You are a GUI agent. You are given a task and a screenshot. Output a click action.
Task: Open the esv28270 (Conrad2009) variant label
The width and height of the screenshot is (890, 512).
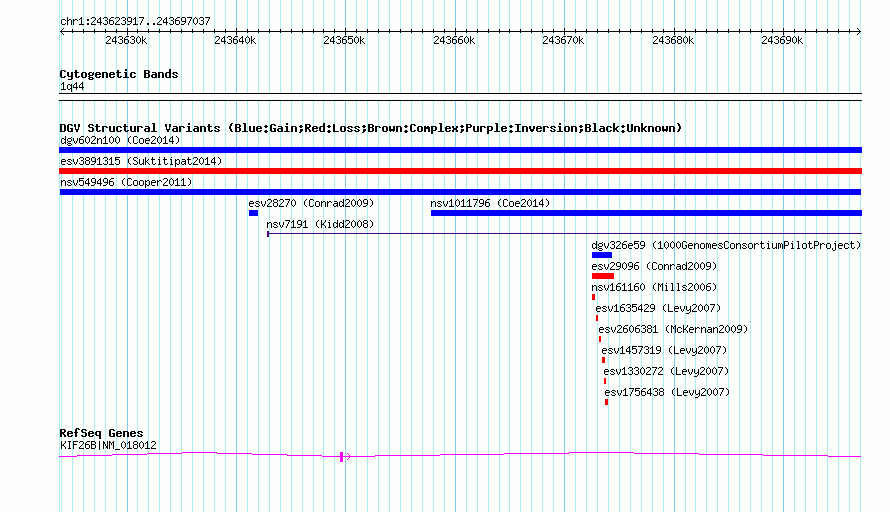pos(311,203)
